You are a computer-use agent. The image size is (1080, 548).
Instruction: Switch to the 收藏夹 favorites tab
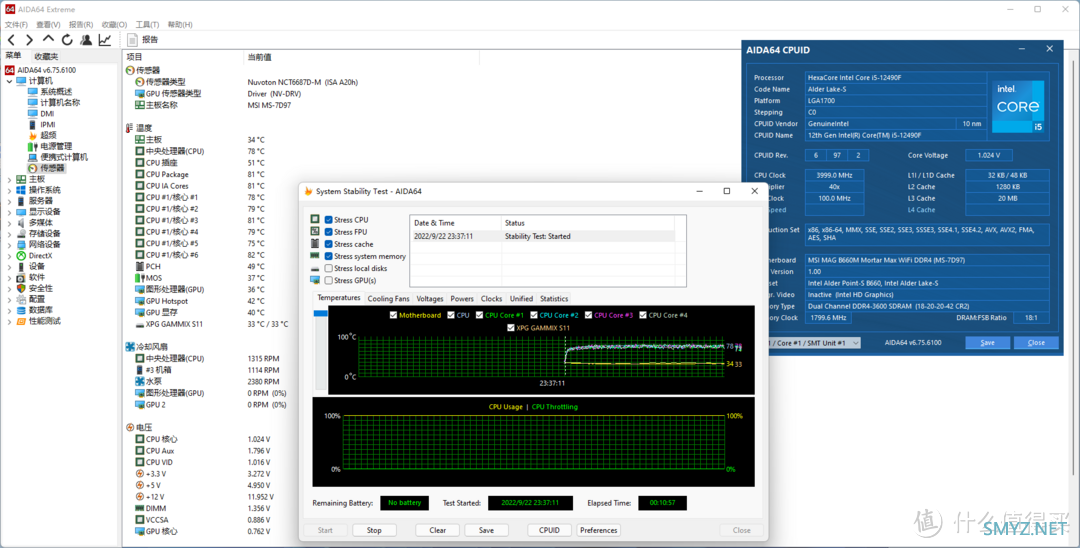(x=46, y=56)
